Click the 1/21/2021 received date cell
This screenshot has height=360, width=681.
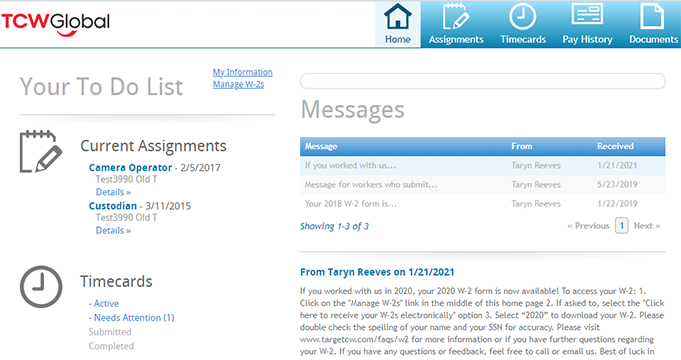617,165
